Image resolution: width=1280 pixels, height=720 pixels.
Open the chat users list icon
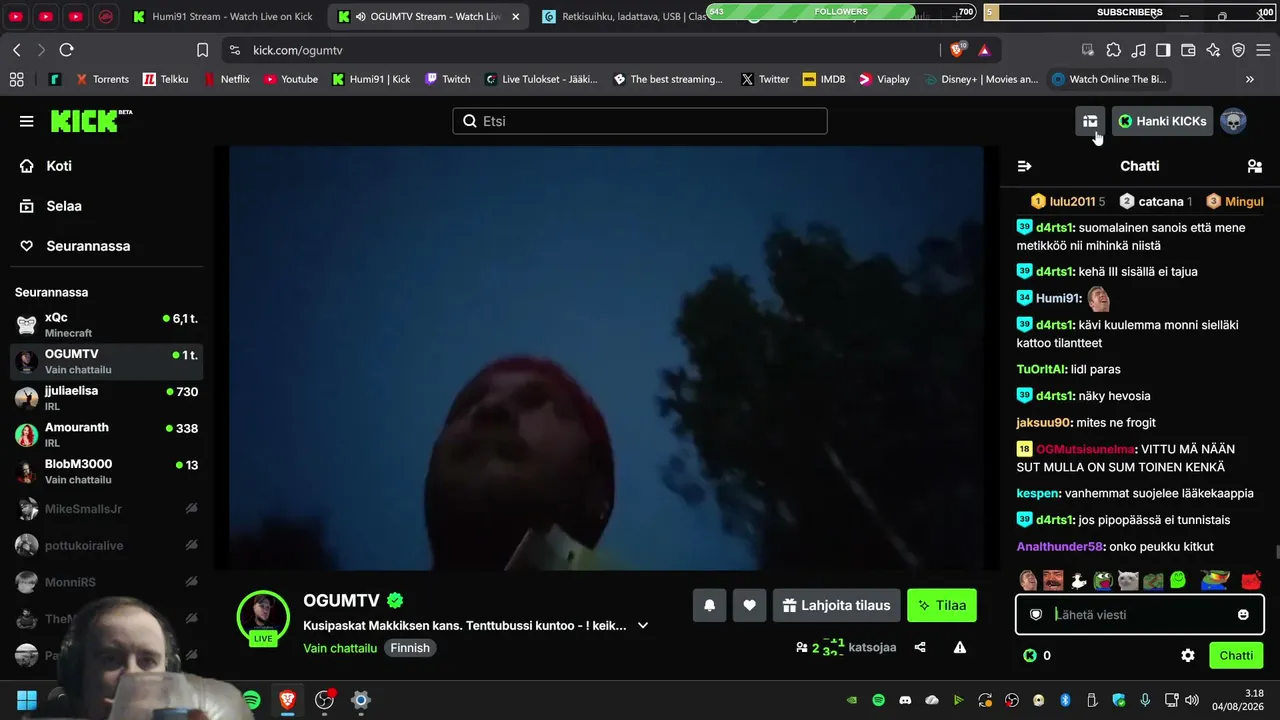coord(1255,166)
